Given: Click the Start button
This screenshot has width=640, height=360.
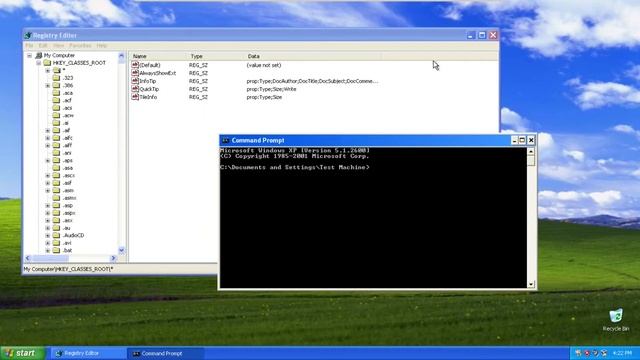Looking at the screenshot, I should [x=22, y=353].
